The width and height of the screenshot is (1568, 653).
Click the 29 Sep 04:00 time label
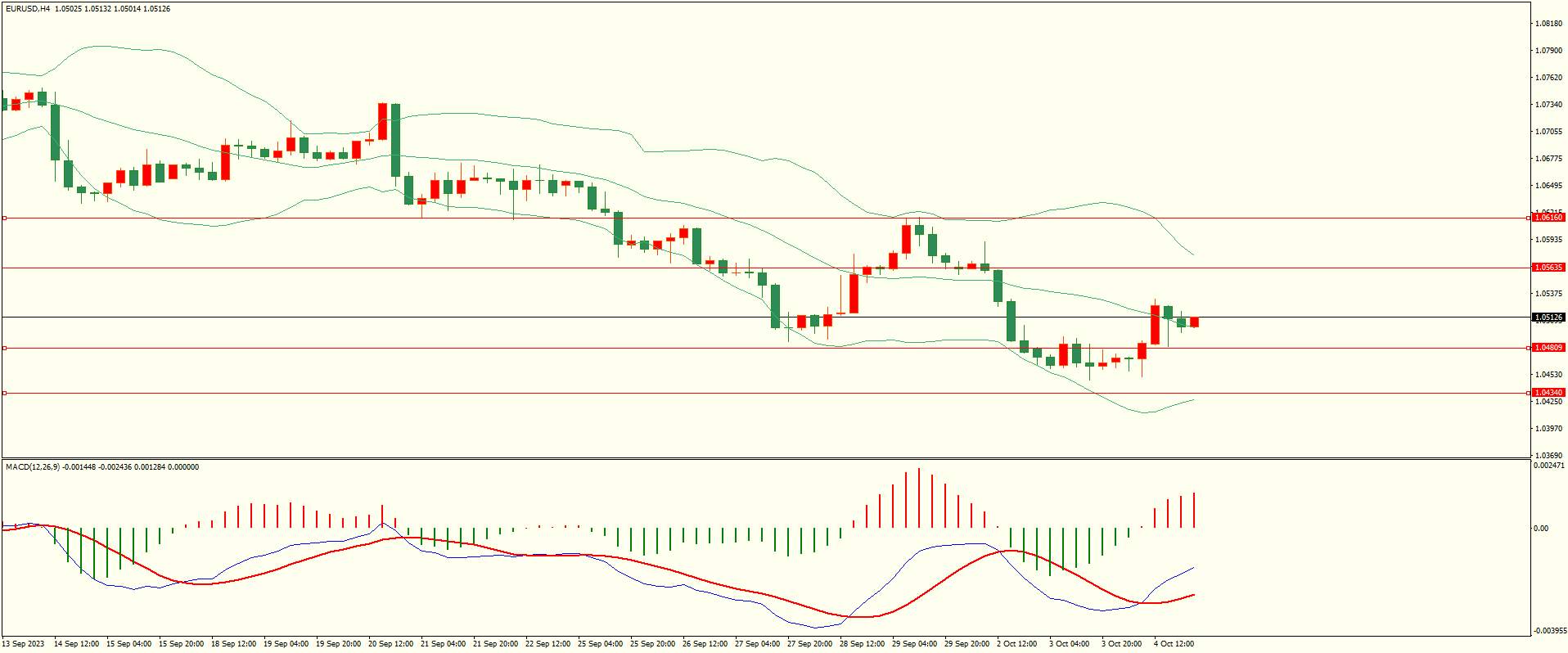[914, 644]
